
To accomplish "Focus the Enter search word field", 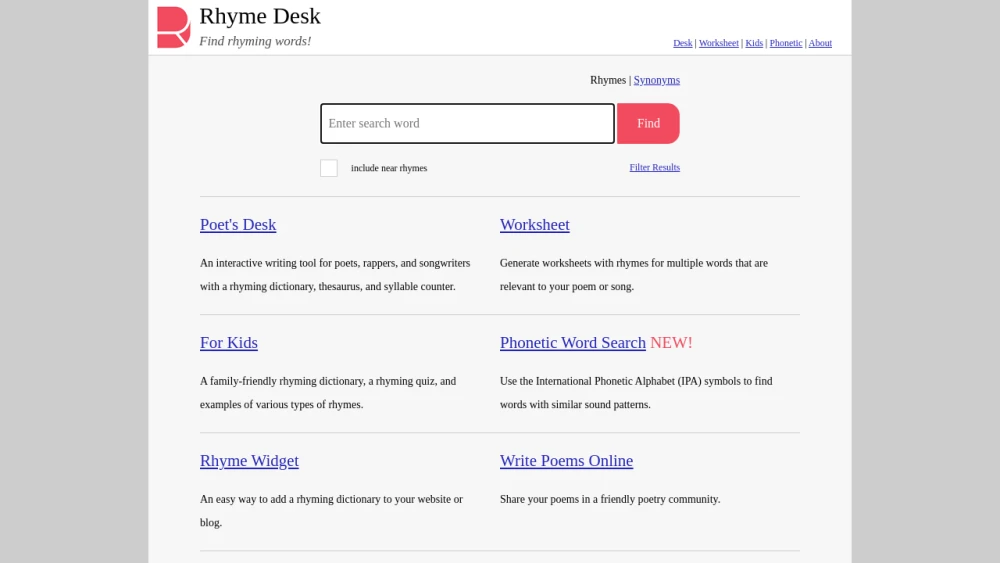I will pos(467,123).
